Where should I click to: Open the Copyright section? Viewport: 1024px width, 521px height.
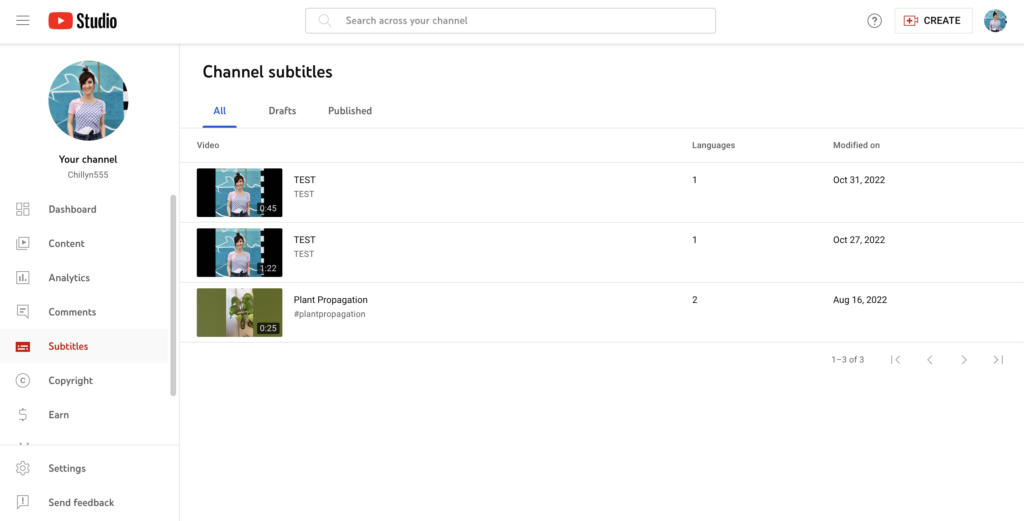[70, 381]
